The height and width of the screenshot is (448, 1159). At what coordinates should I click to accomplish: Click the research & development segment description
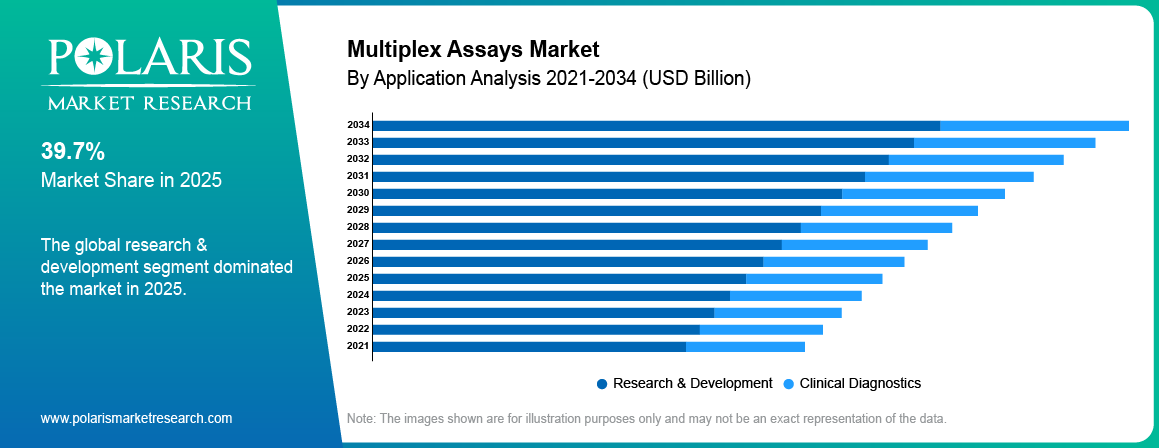[x=167, y=266]
